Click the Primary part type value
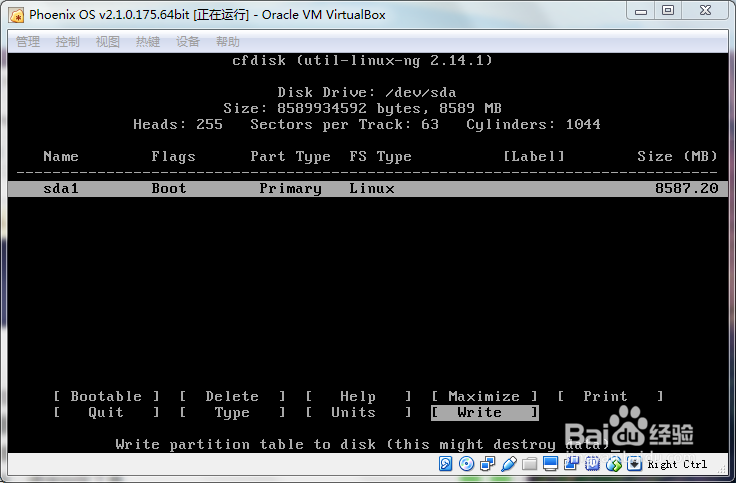This screenshot has height=483, width=736. [291, 189]
